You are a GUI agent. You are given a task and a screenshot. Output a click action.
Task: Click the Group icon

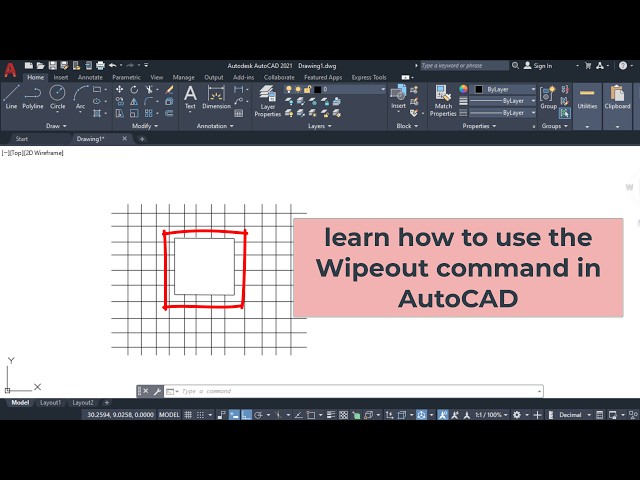(x=548, y=98)
